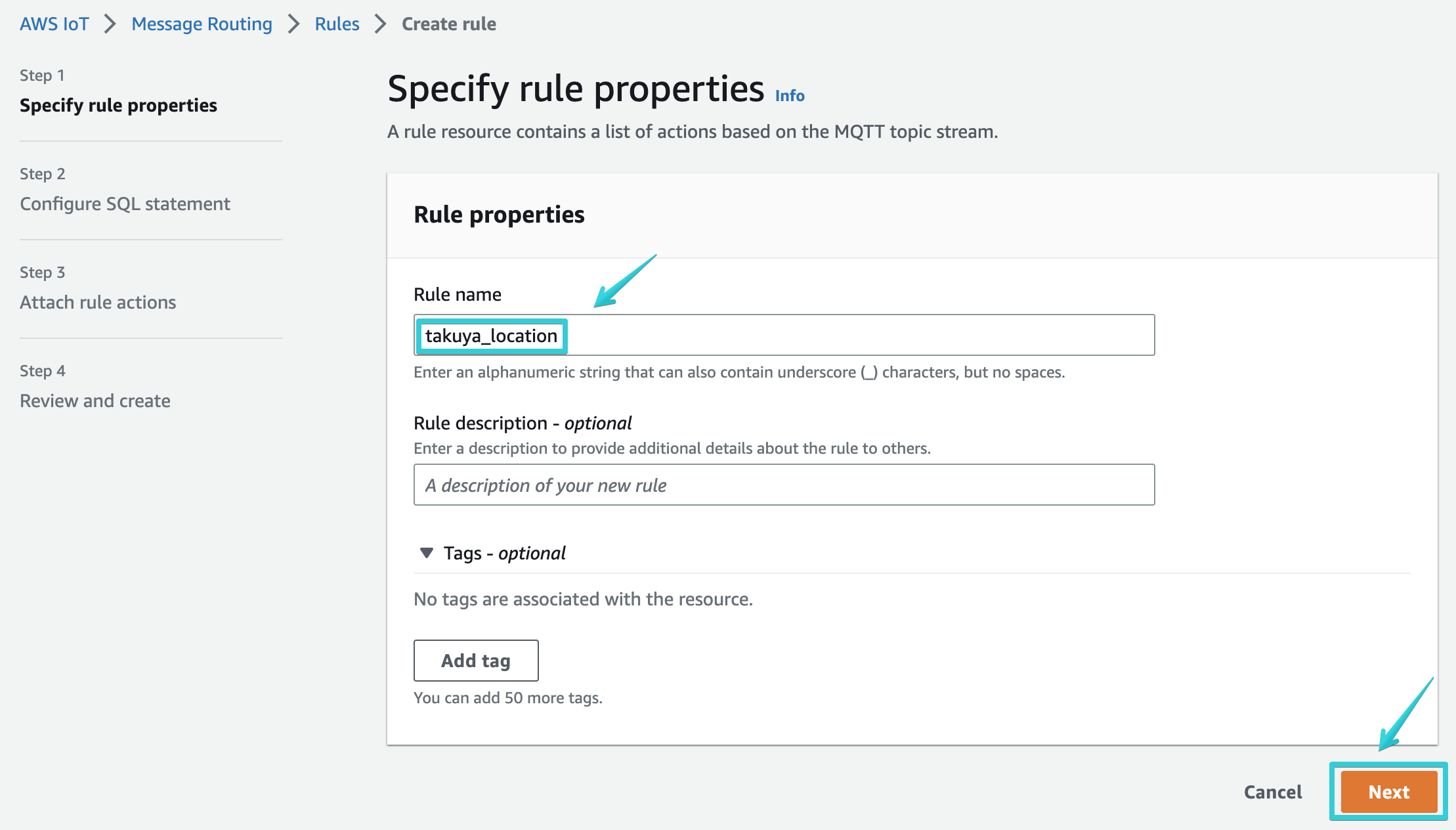Screen dimensions: 1456x830
Task: Click the Create rule breadcrumb item
Action: click(x=449, y=24)
